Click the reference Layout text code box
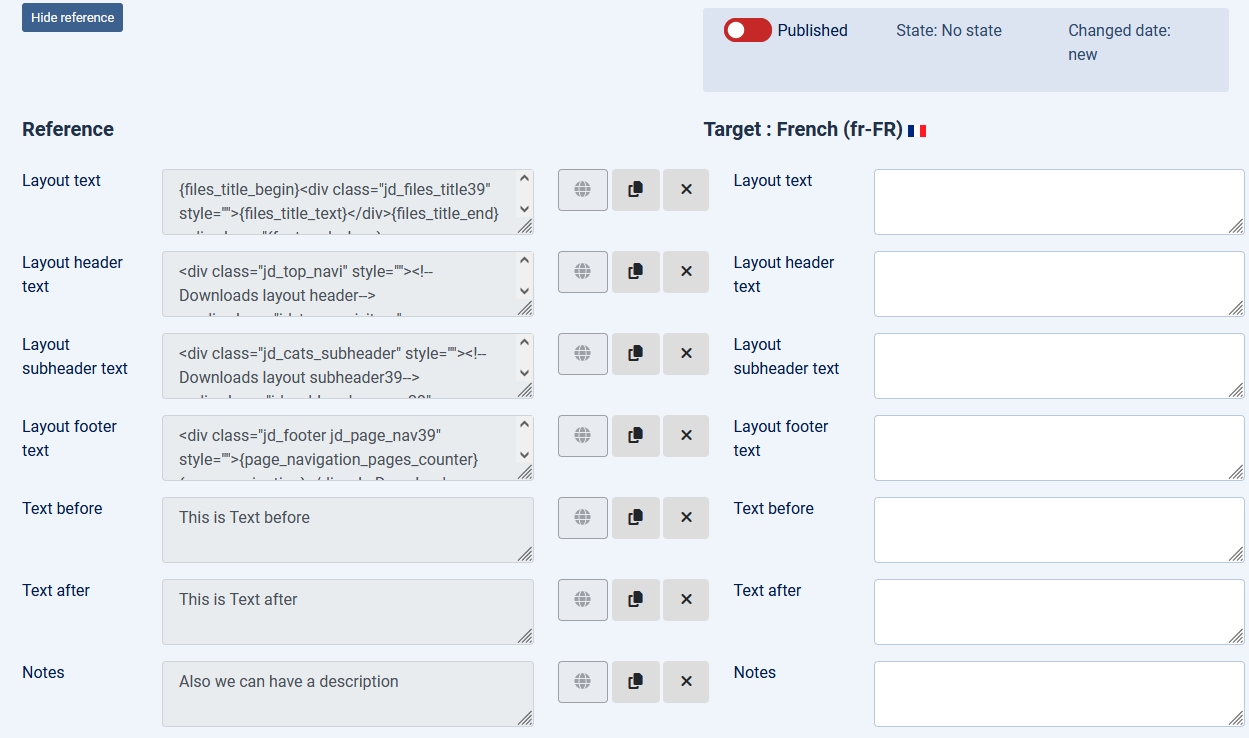Screen dimensions: 1249x738 [x=348, y=202]
